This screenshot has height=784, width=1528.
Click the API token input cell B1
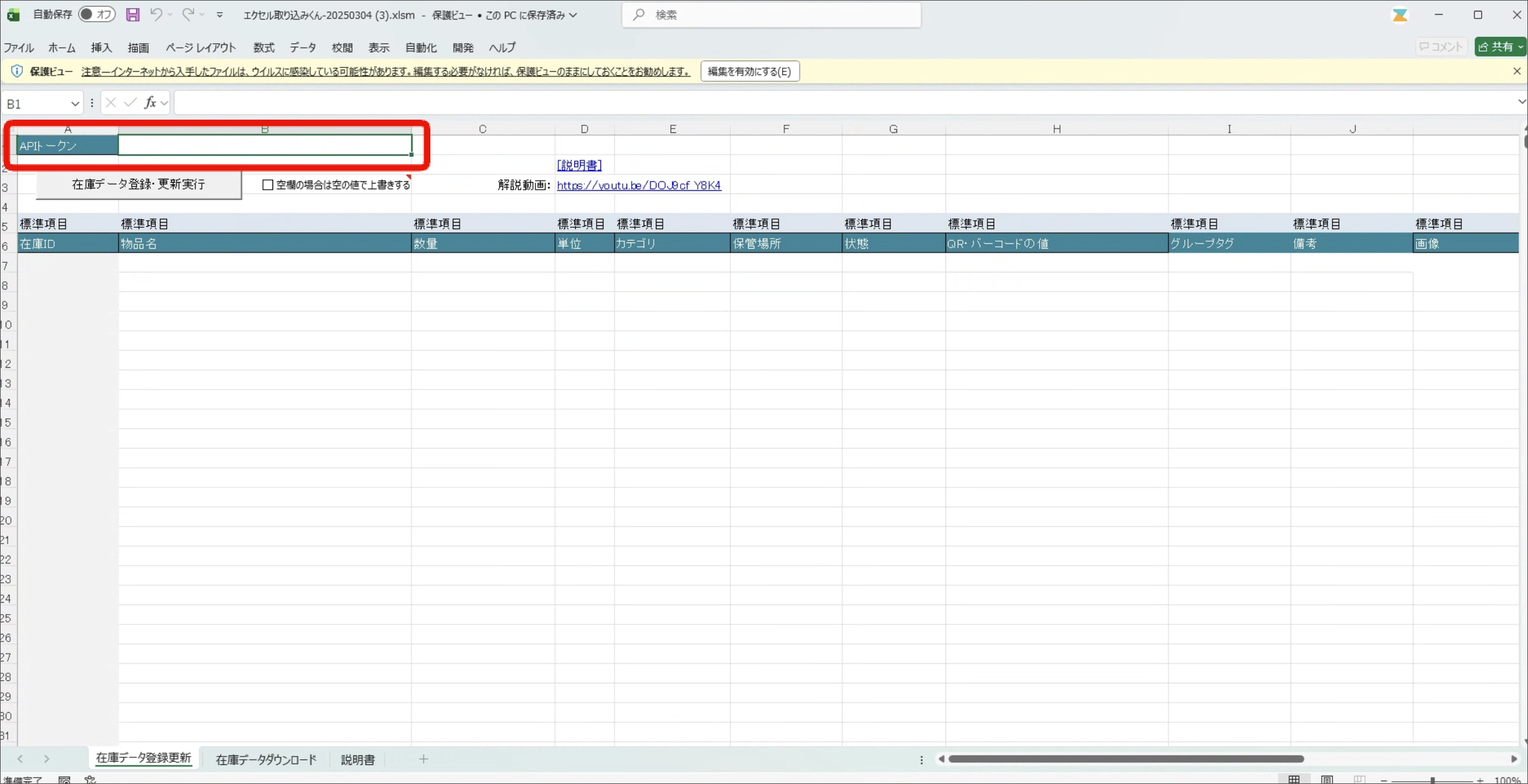265,146
